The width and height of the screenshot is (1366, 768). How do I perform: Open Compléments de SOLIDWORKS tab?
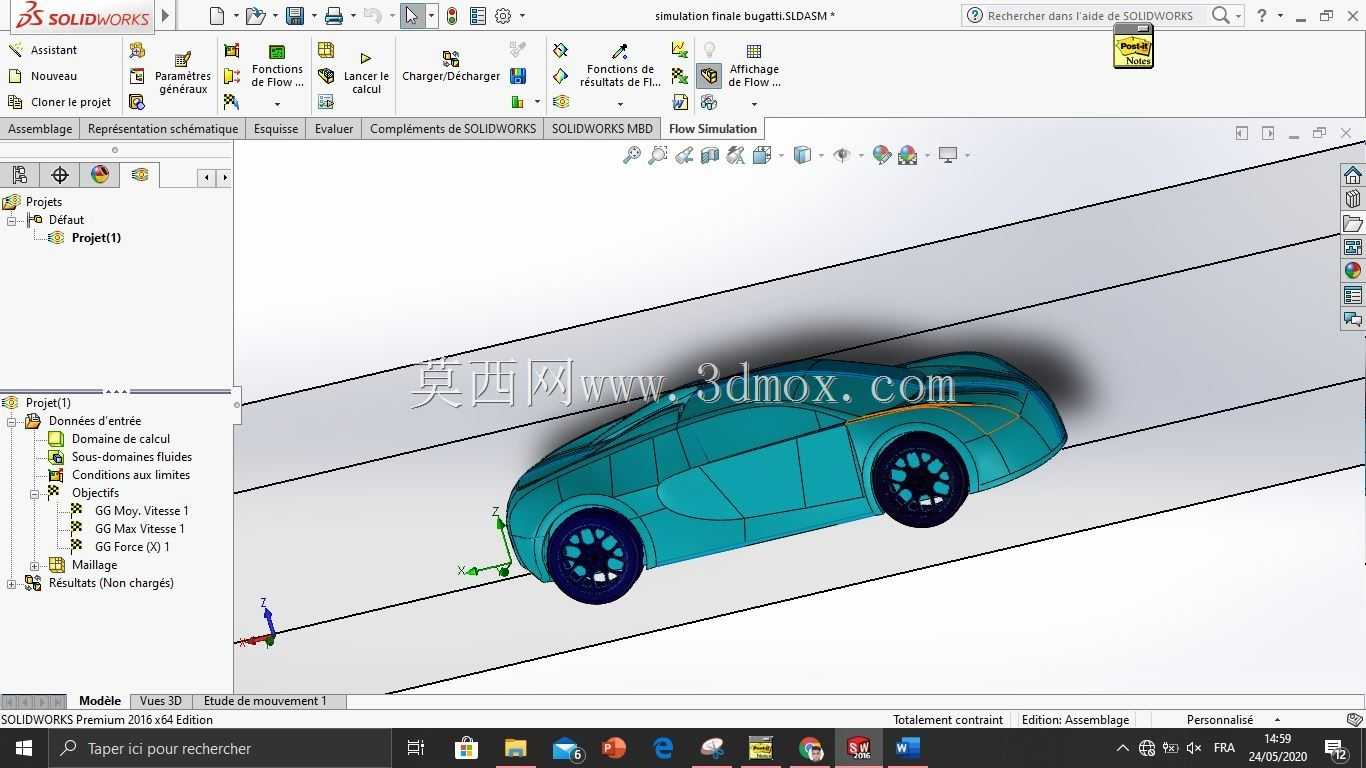453,129
